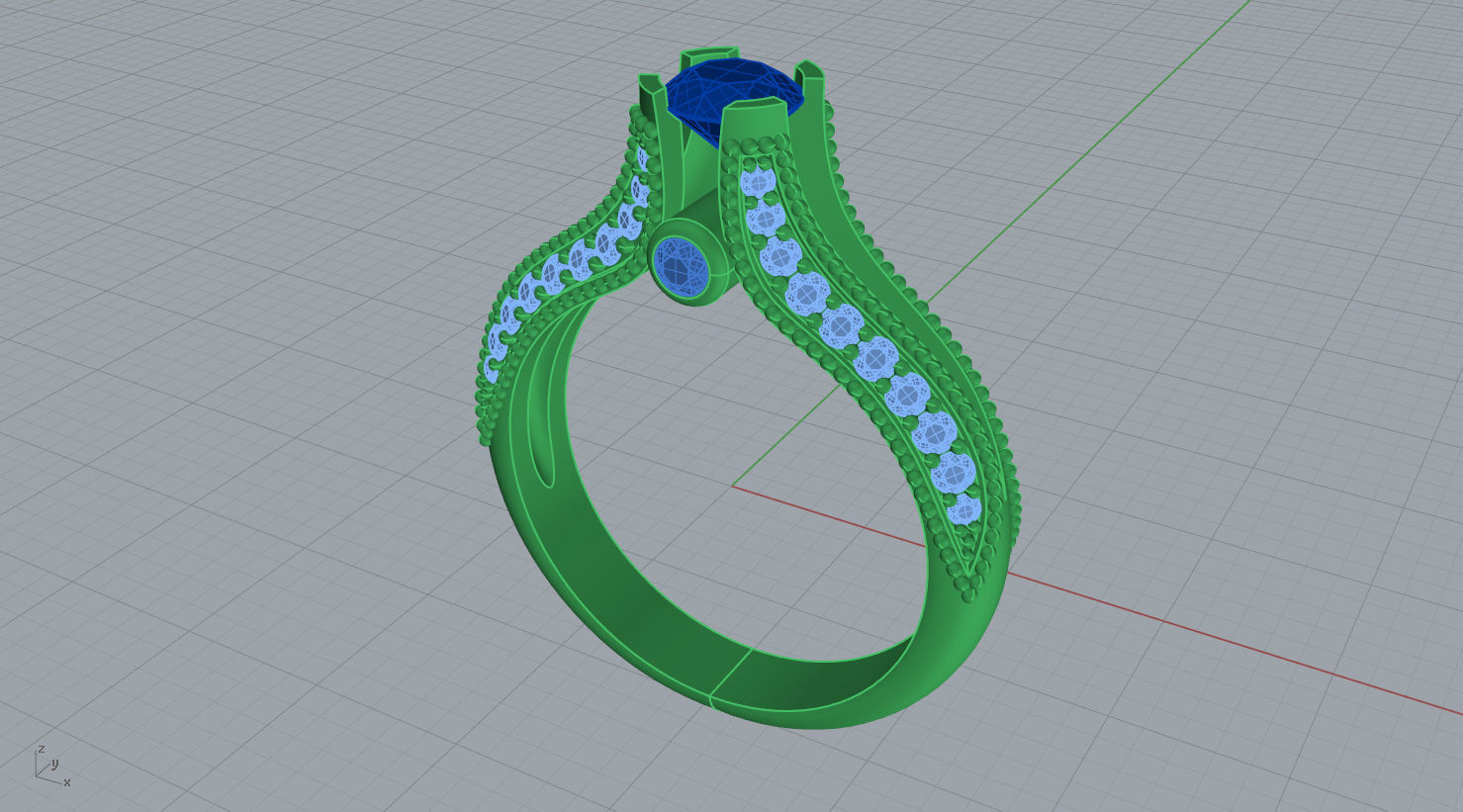
Task: Click the XYZ world axis icon
Action: coord(51,766)
